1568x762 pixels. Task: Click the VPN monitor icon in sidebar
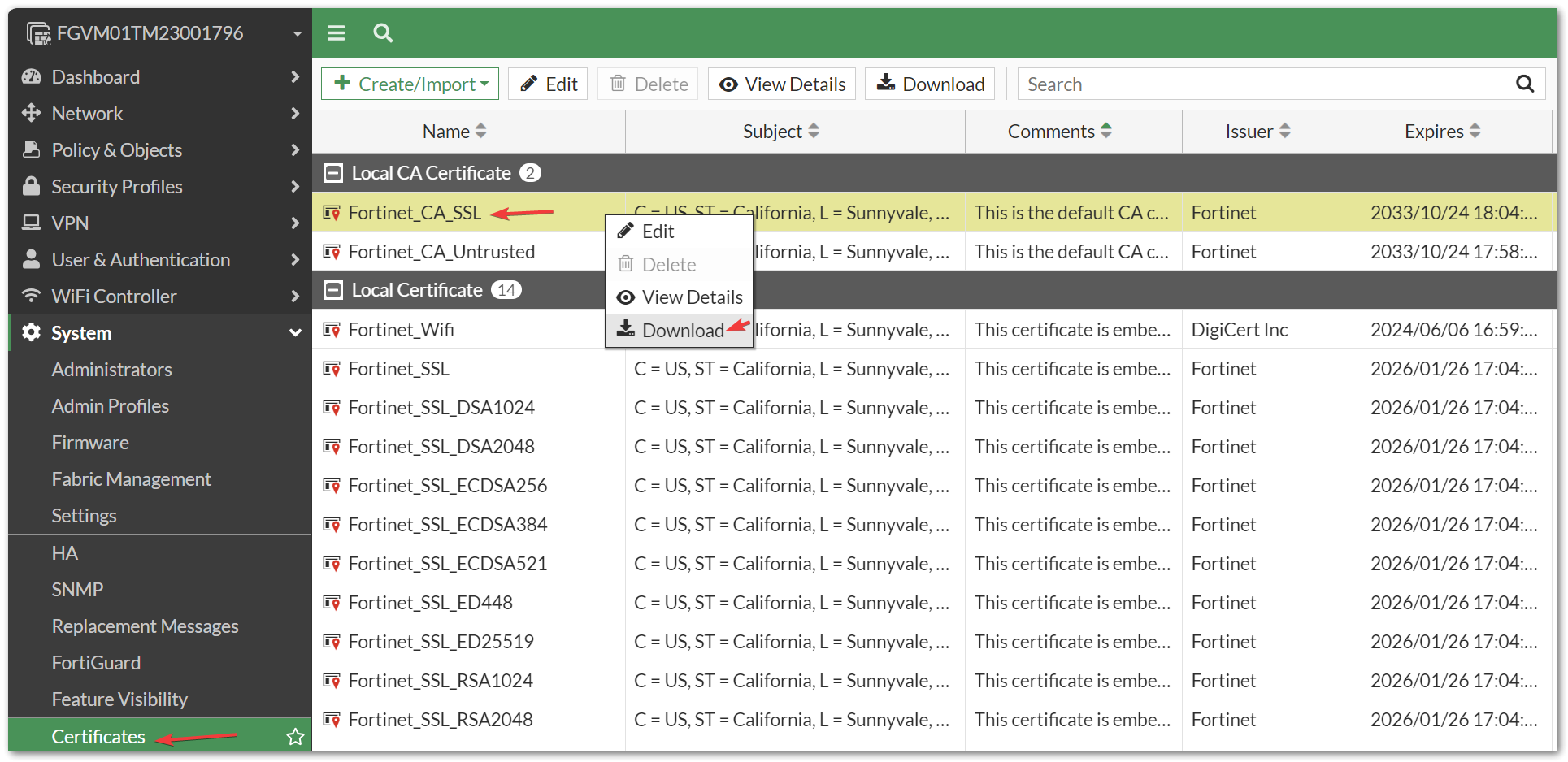tap(32, 223)
